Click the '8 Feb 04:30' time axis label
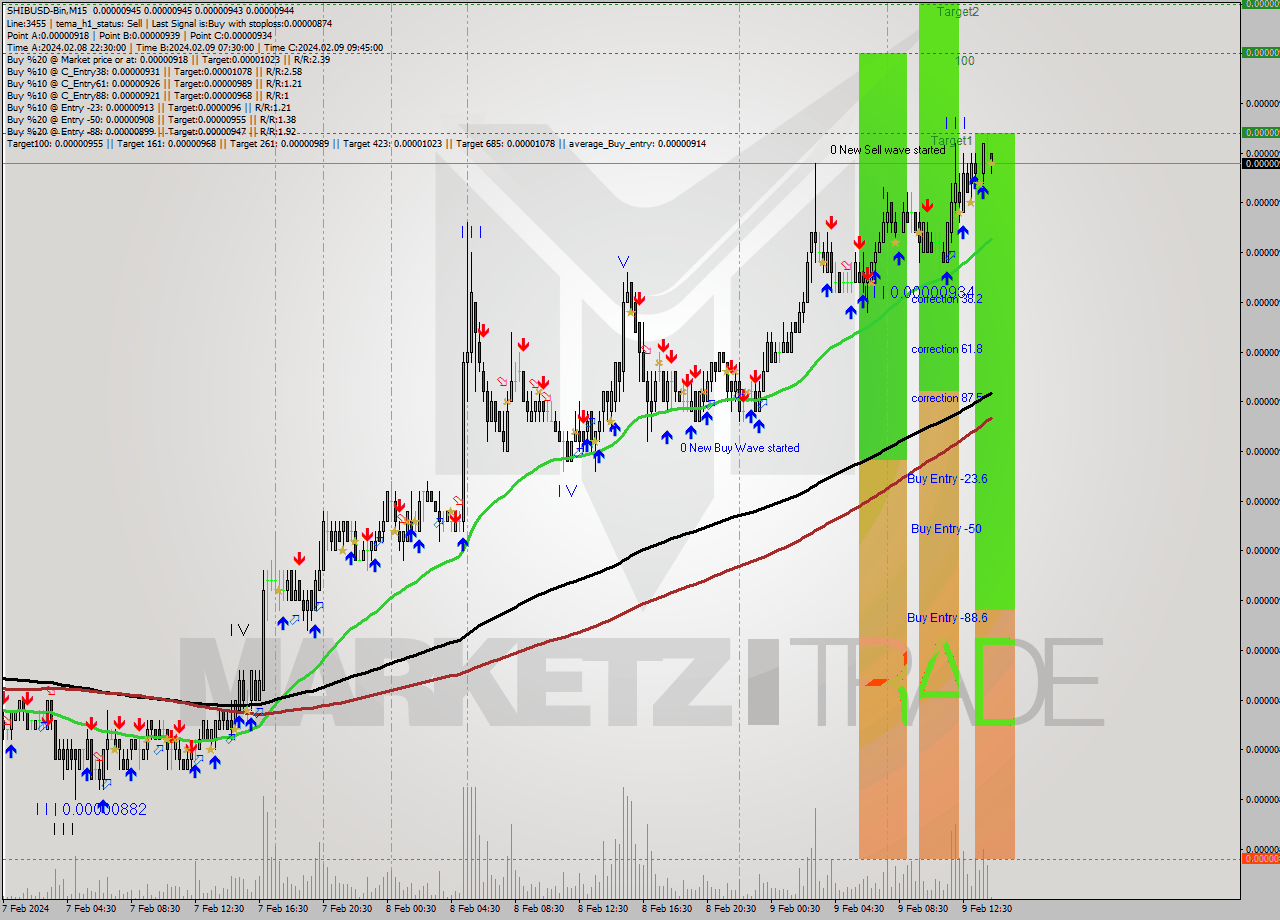Screen dimensions: 1280x920 [475, 909]
